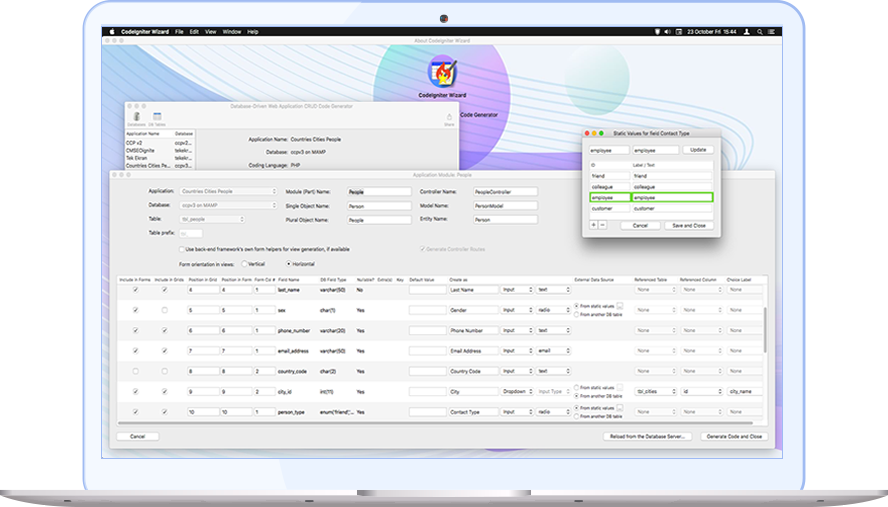Click the Model Name field PersonModel
Viewport: 888px width, 507px height.
point(506,206)
